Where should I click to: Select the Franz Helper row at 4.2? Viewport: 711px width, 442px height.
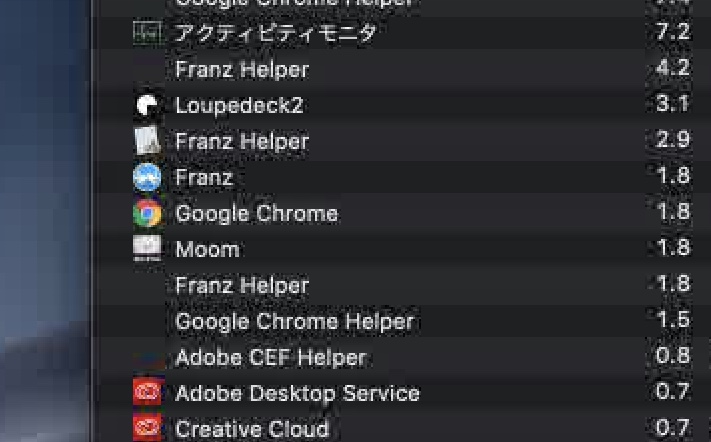click(x=401, y=69)
